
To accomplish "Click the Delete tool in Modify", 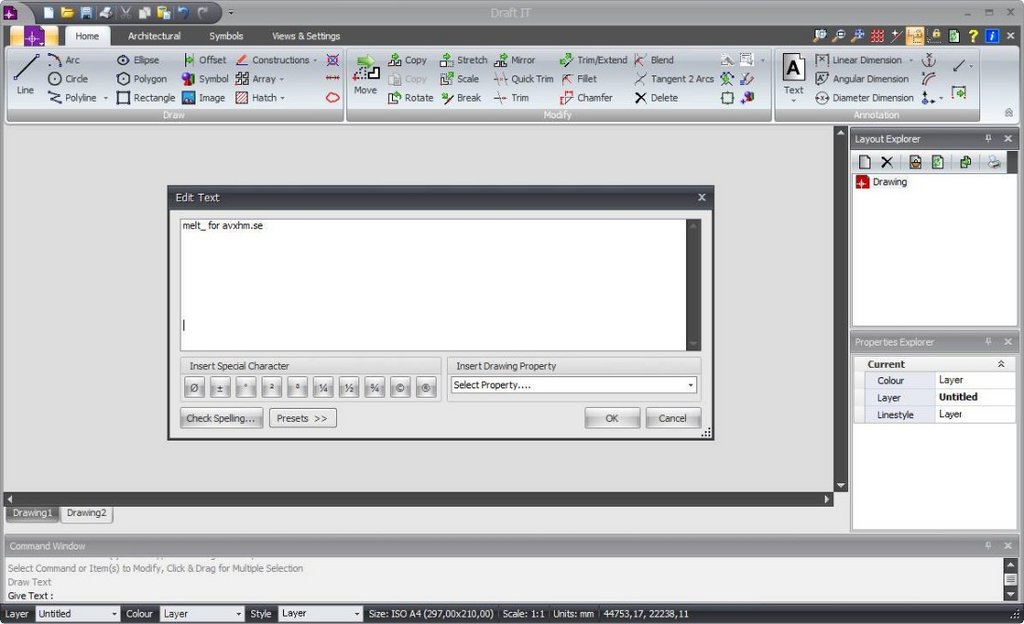I will (656, 98).
